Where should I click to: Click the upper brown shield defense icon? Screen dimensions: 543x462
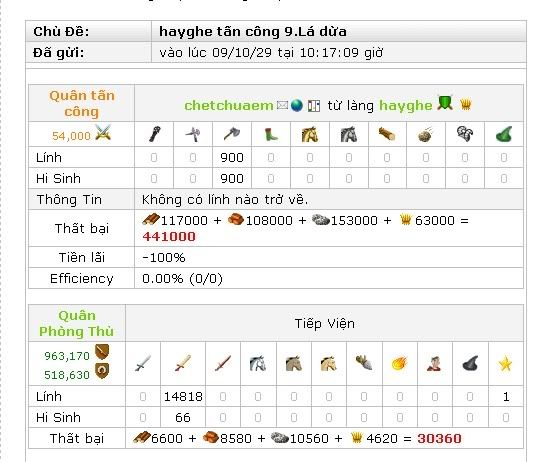point(102,352)
